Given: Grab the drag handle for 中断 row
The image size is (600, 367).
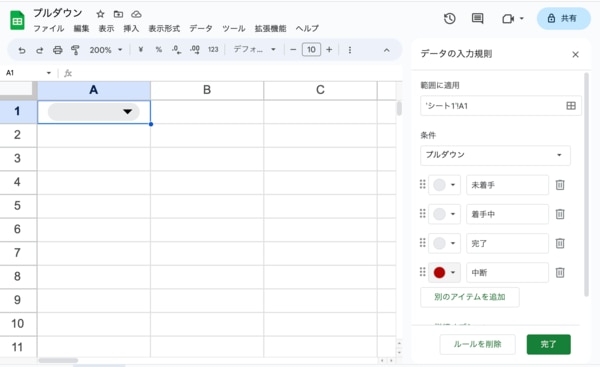Looking at the screenshot, I should pyautogui.click(x=422, y=272).
